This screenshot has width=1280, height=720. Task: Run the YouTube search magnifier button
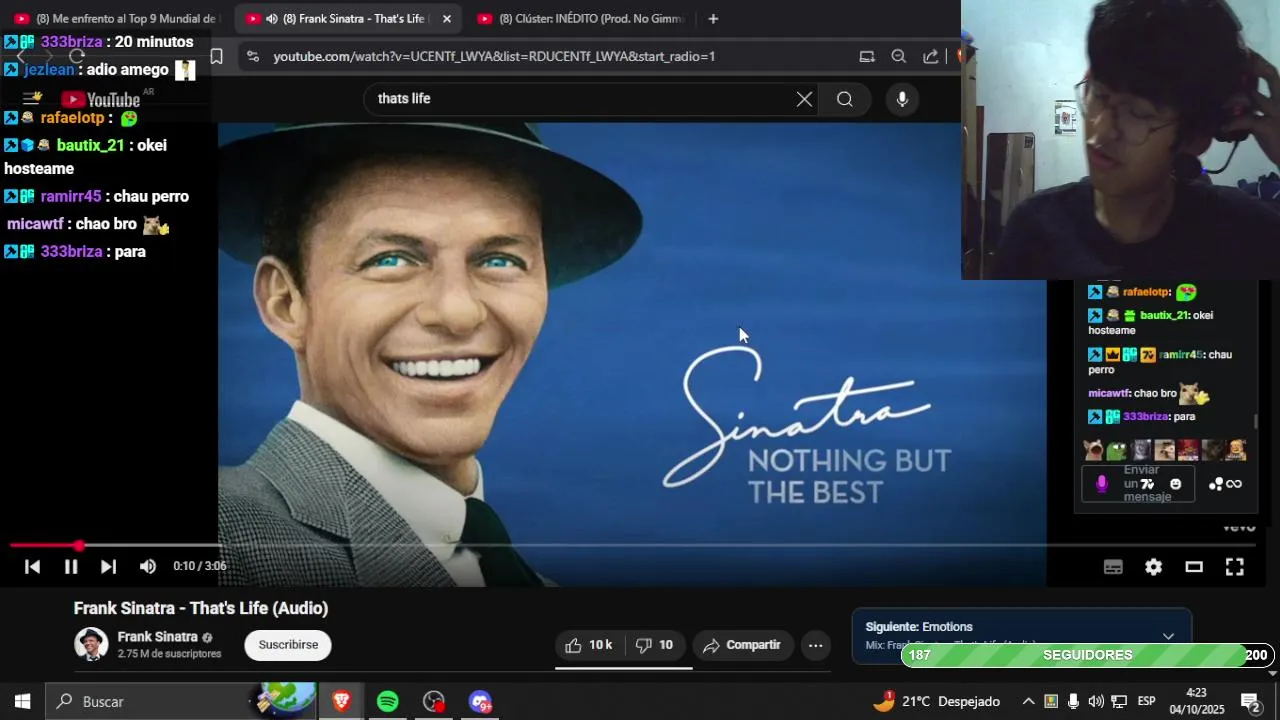[845, 99]
